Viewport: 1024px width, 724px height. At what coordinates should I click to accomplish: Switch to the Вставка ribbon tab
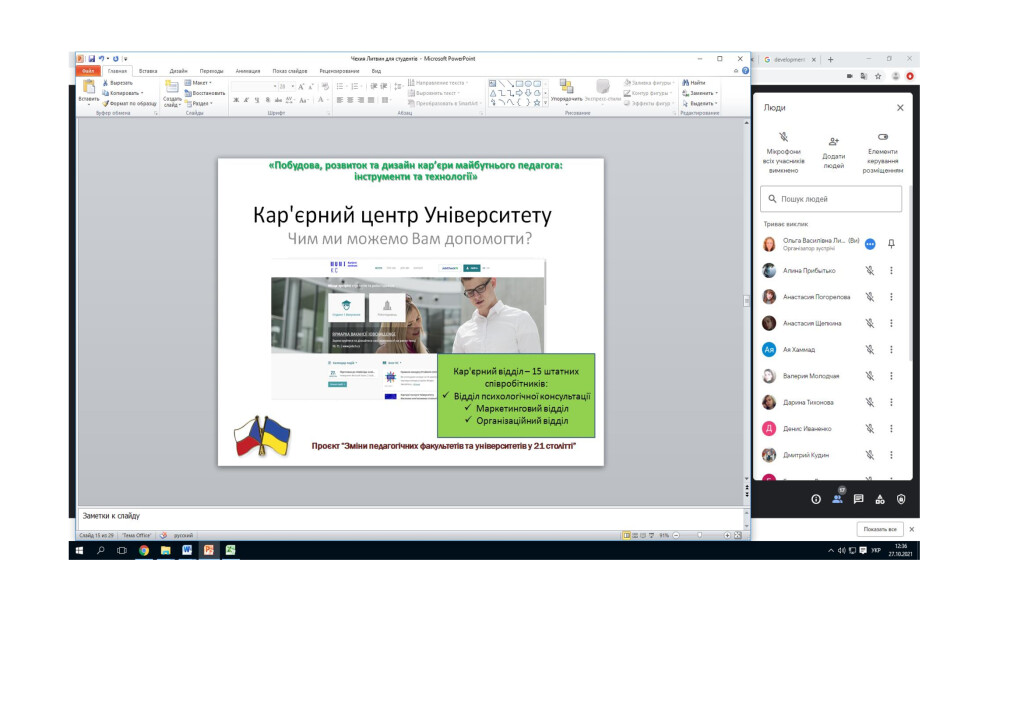point(148,71)
